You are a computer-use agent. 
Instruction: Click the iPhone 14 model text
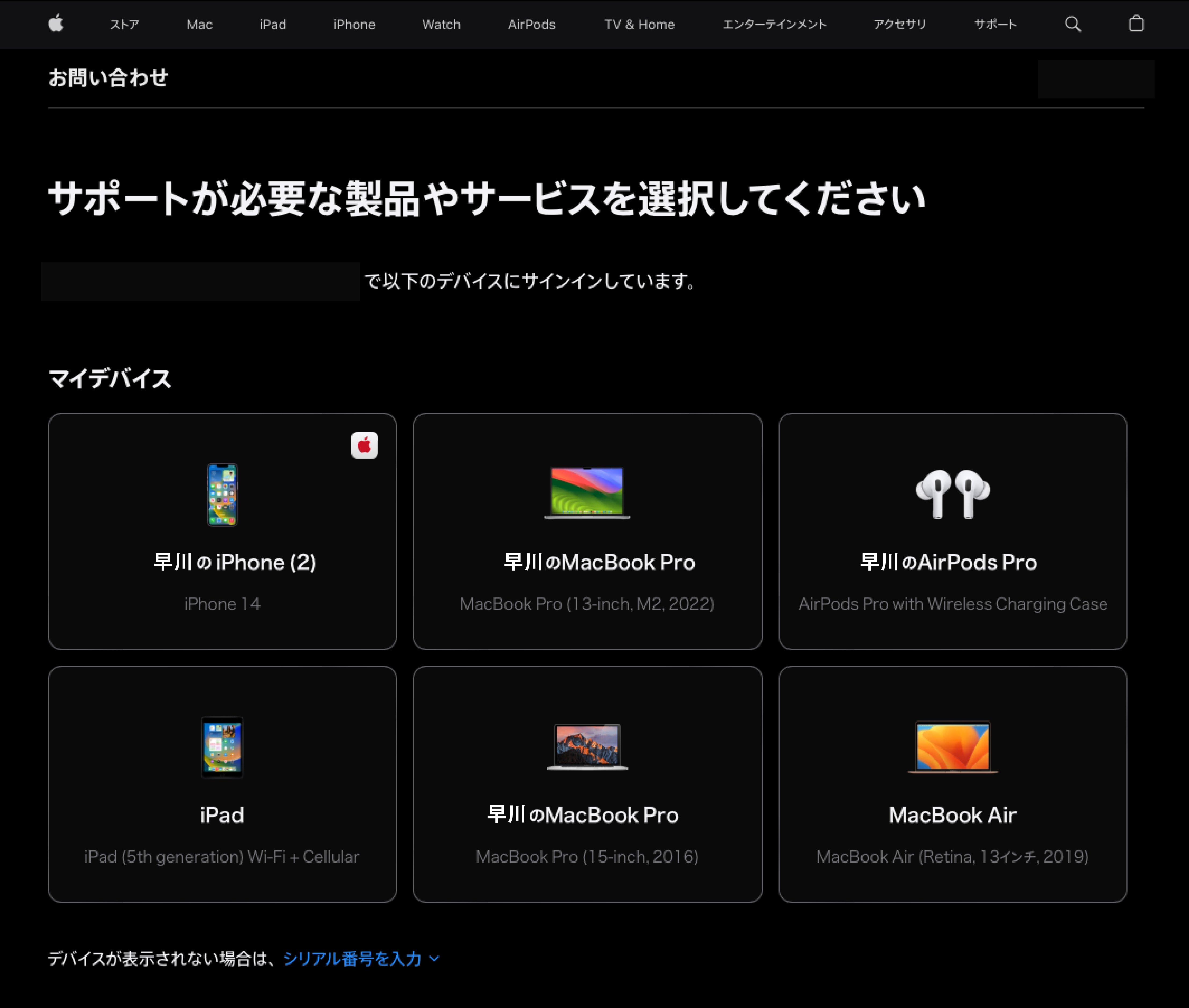coord(222,604)
